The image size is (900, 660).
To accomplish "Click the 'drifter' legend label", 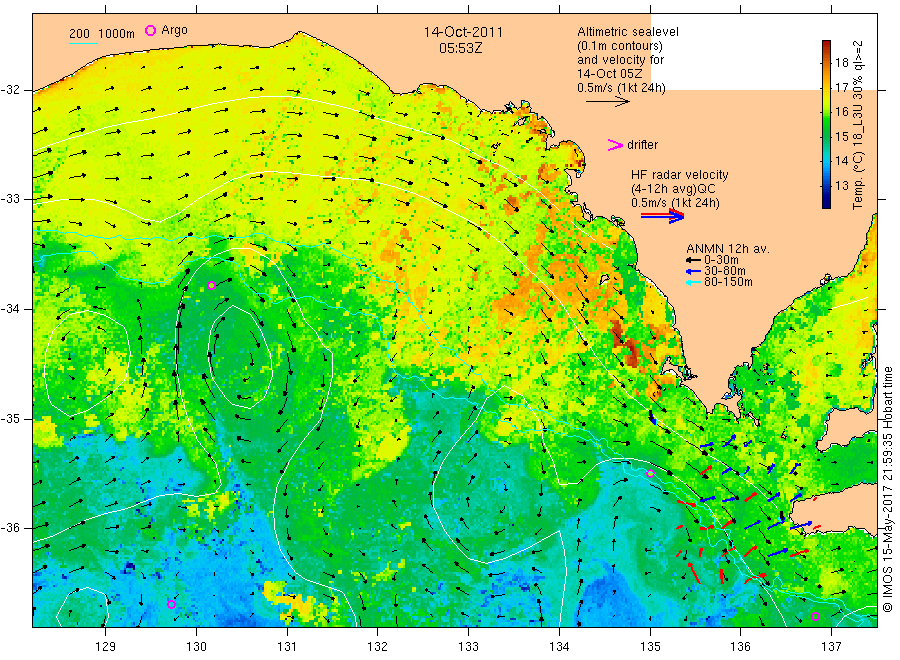I will click(642, 145).
